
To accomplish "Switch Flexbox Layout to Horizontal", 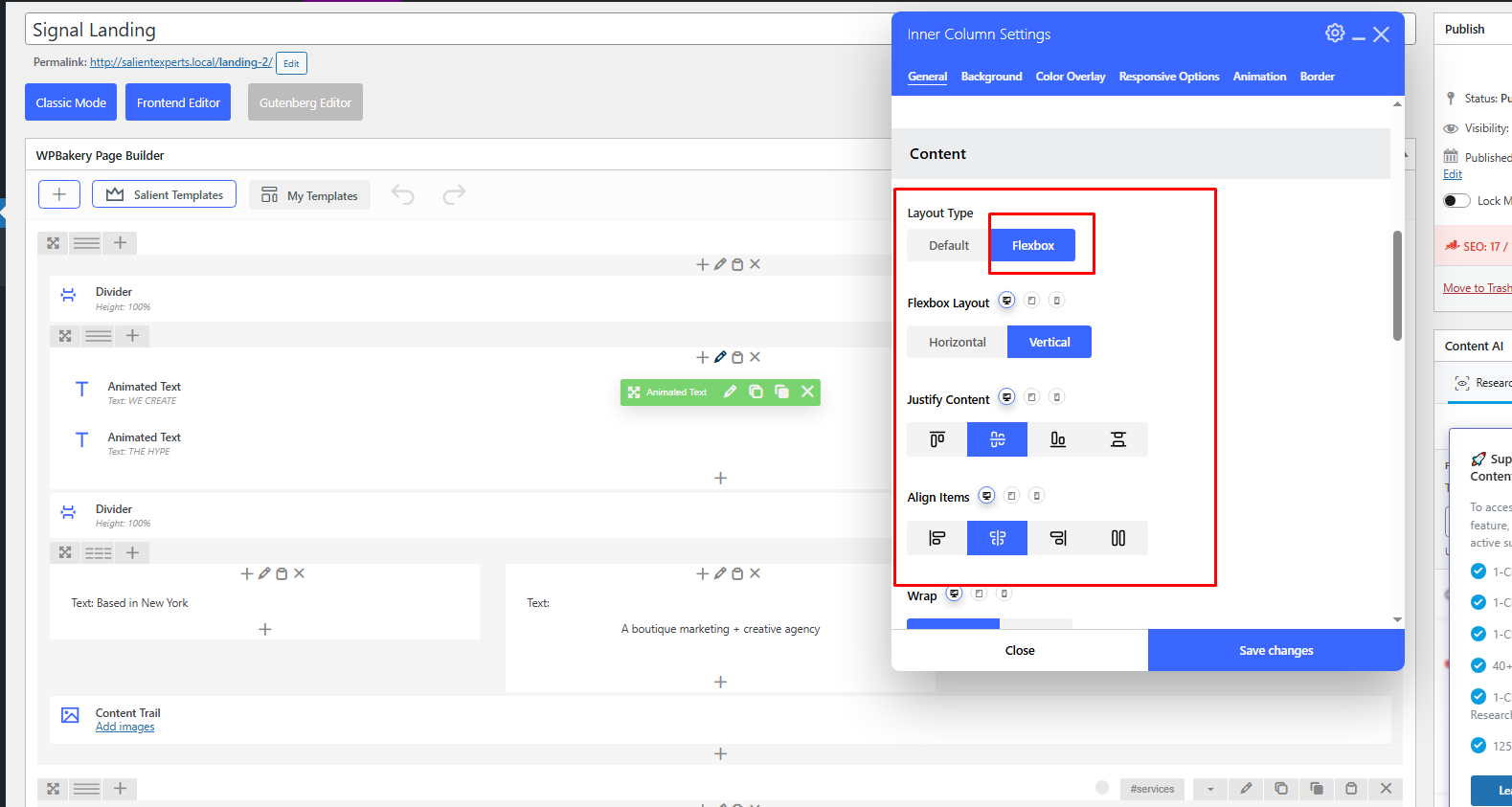I will click(957, 343).
